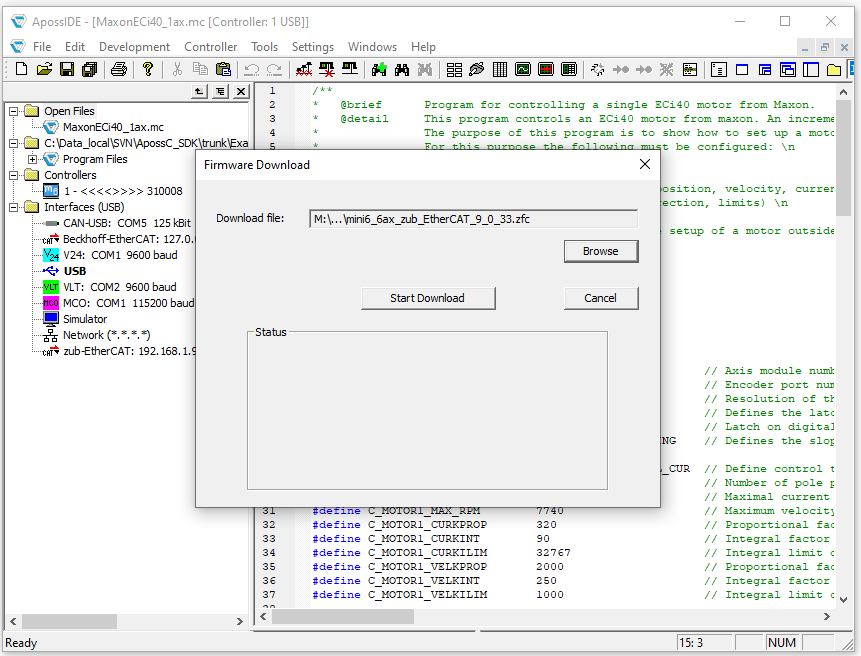This screenshot has height=656, width=861.
Task: Close the Firmware Download dialog with X
Action: click(645, 164)
